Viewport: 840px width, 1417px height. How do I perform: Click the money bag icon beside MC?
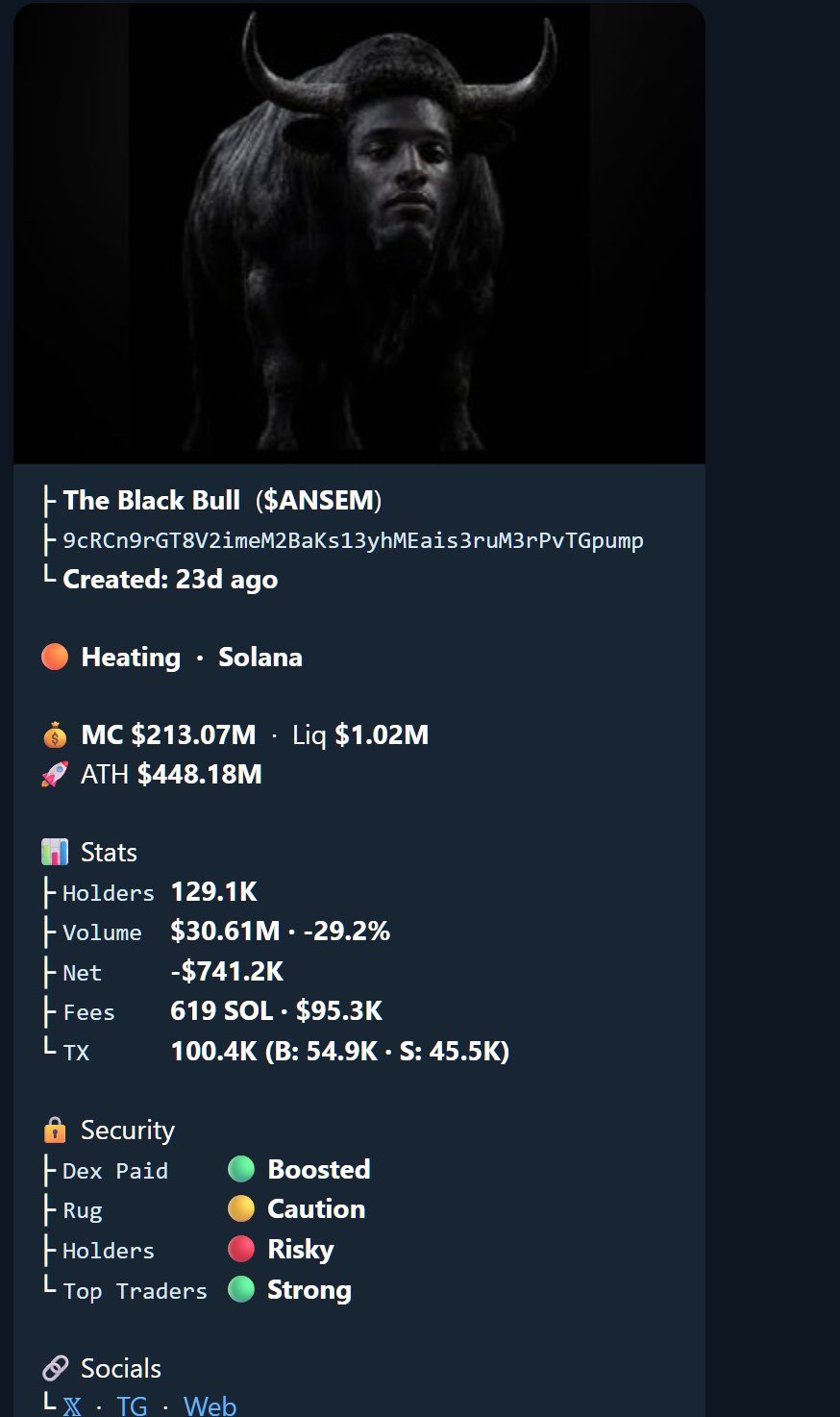tap(55, 735)
